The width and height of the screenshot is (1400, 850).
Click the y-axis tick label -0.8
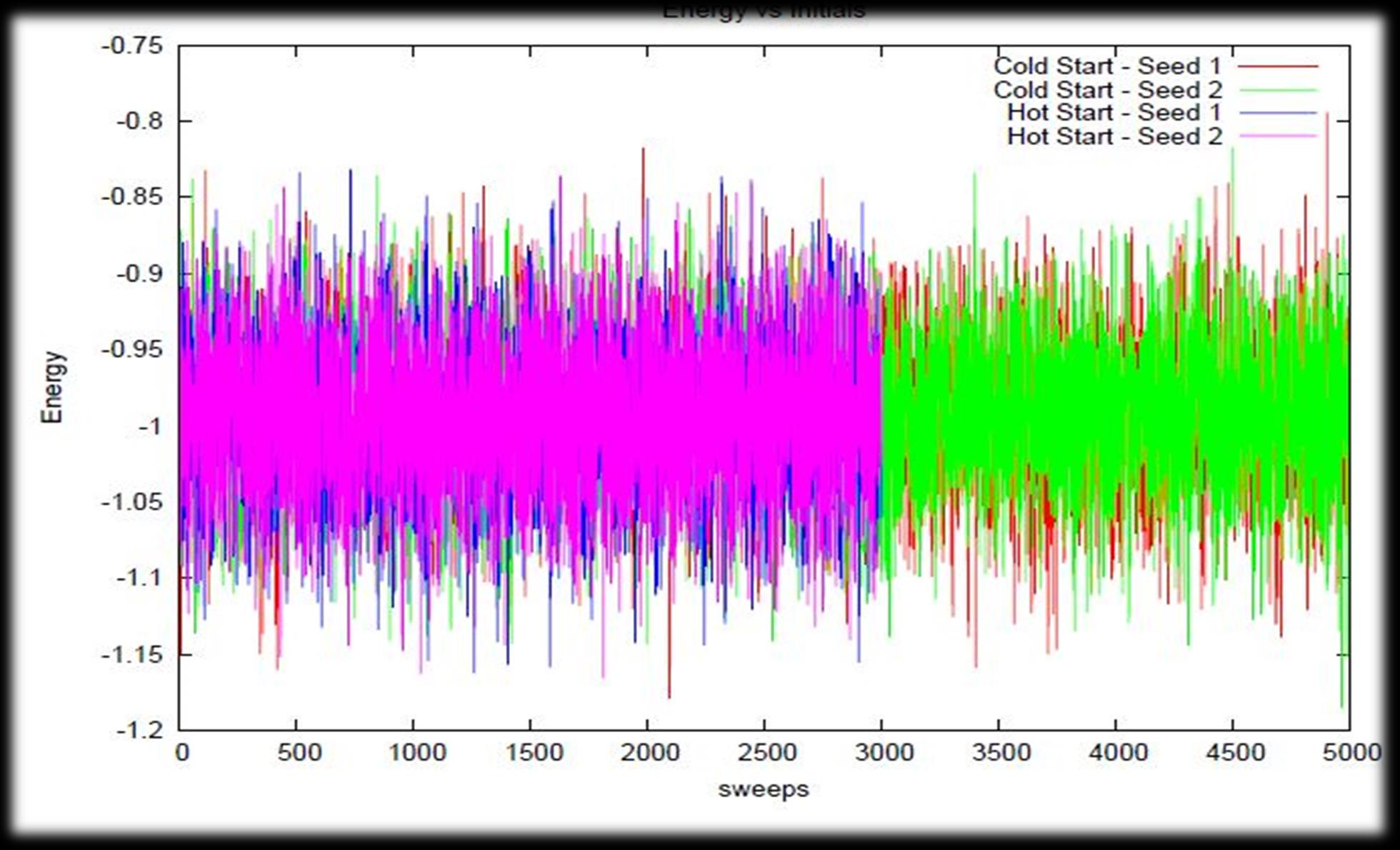[139, 121]
